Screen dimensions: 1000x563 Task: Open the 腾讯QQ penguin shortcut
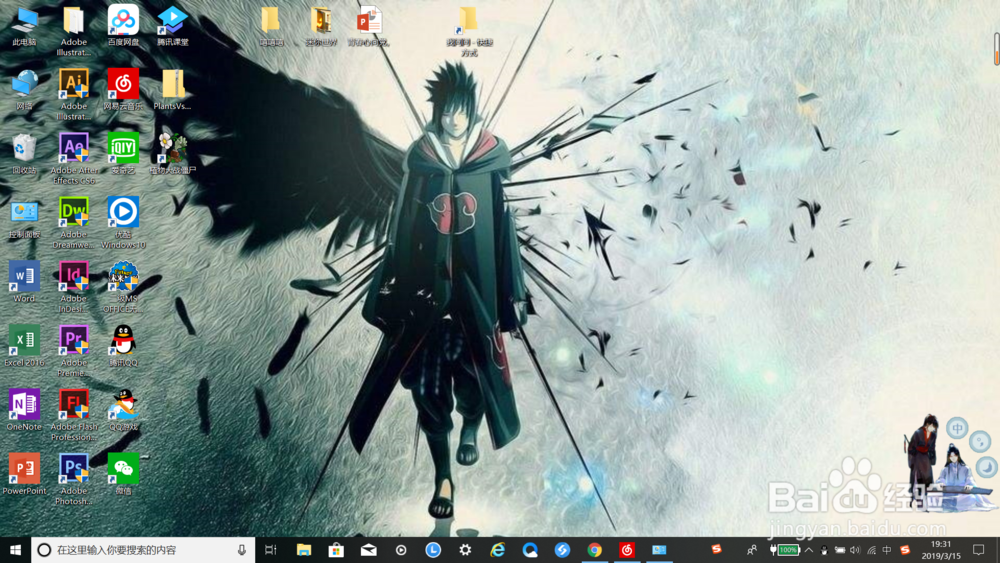point(123,346)
